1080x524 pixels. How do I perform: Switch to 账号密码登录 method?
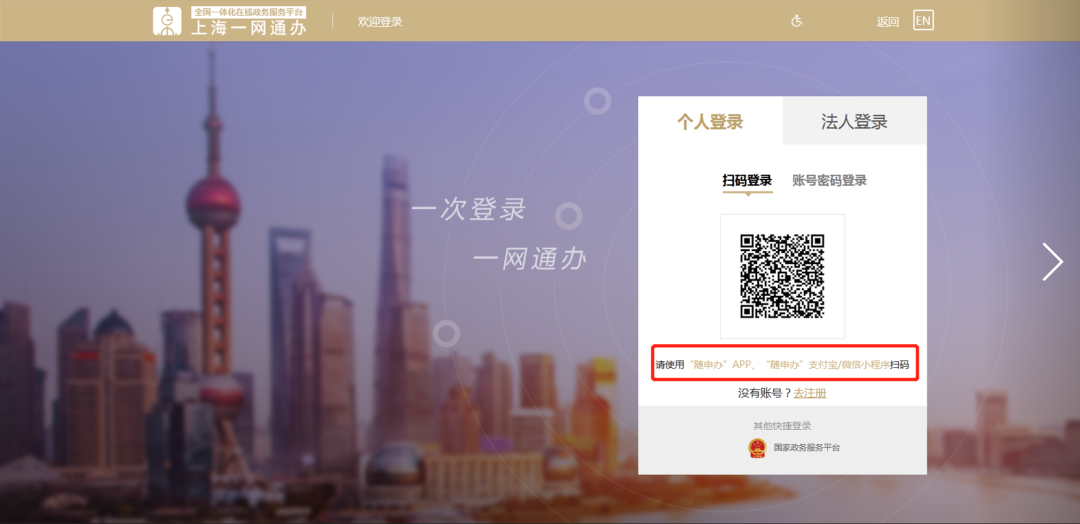(829, 181)
